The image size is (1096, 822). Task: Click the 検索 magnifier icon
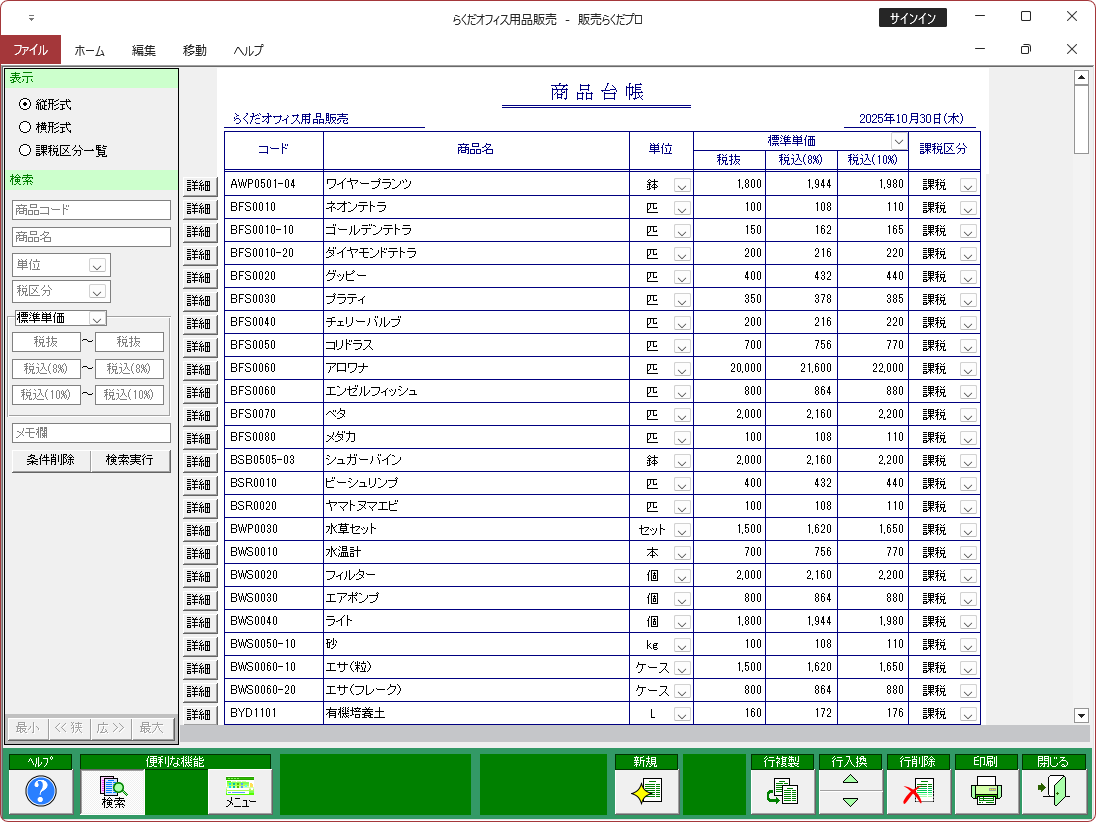113,791
